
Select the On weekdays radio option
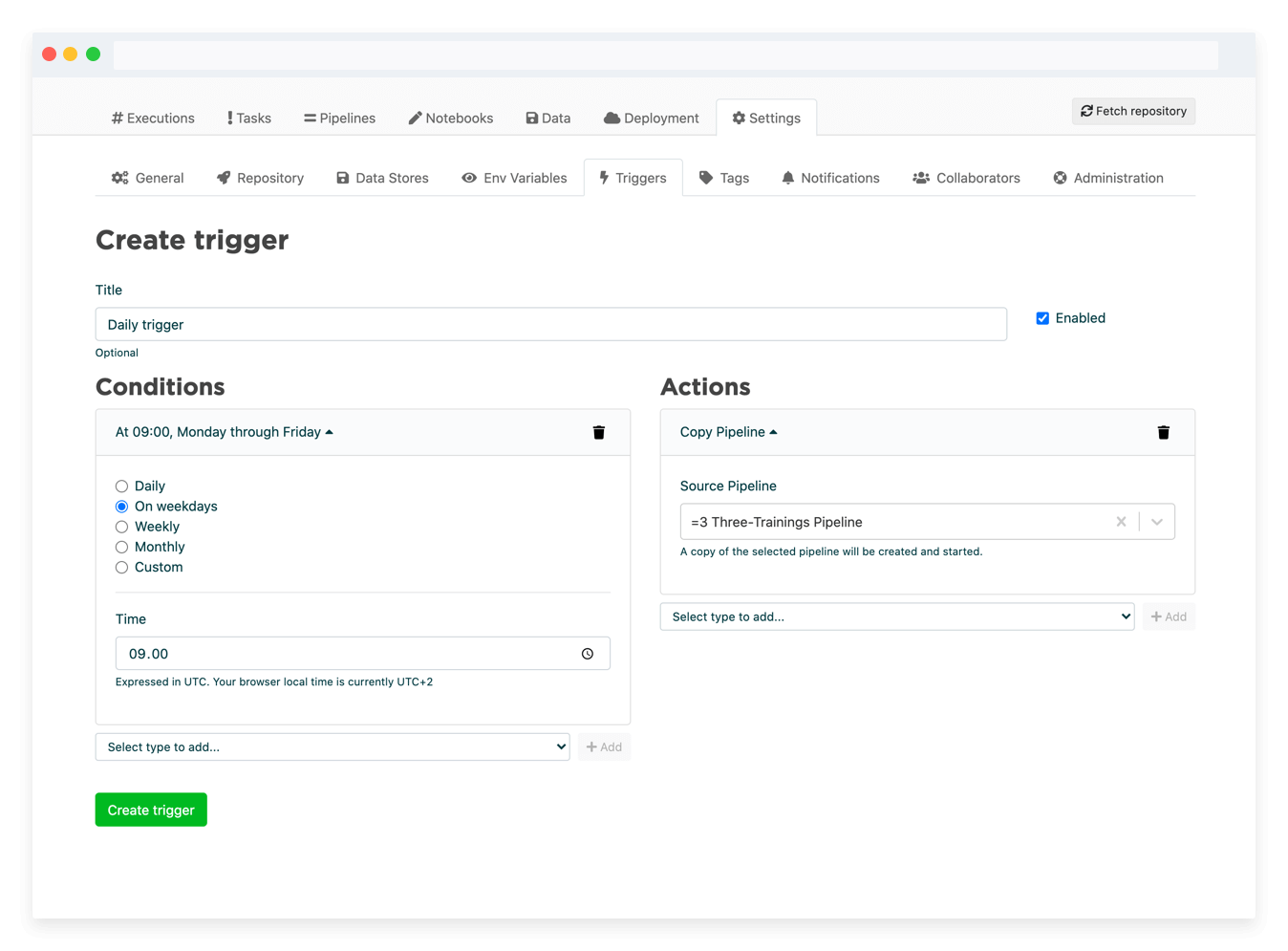[x=121, y=507]
